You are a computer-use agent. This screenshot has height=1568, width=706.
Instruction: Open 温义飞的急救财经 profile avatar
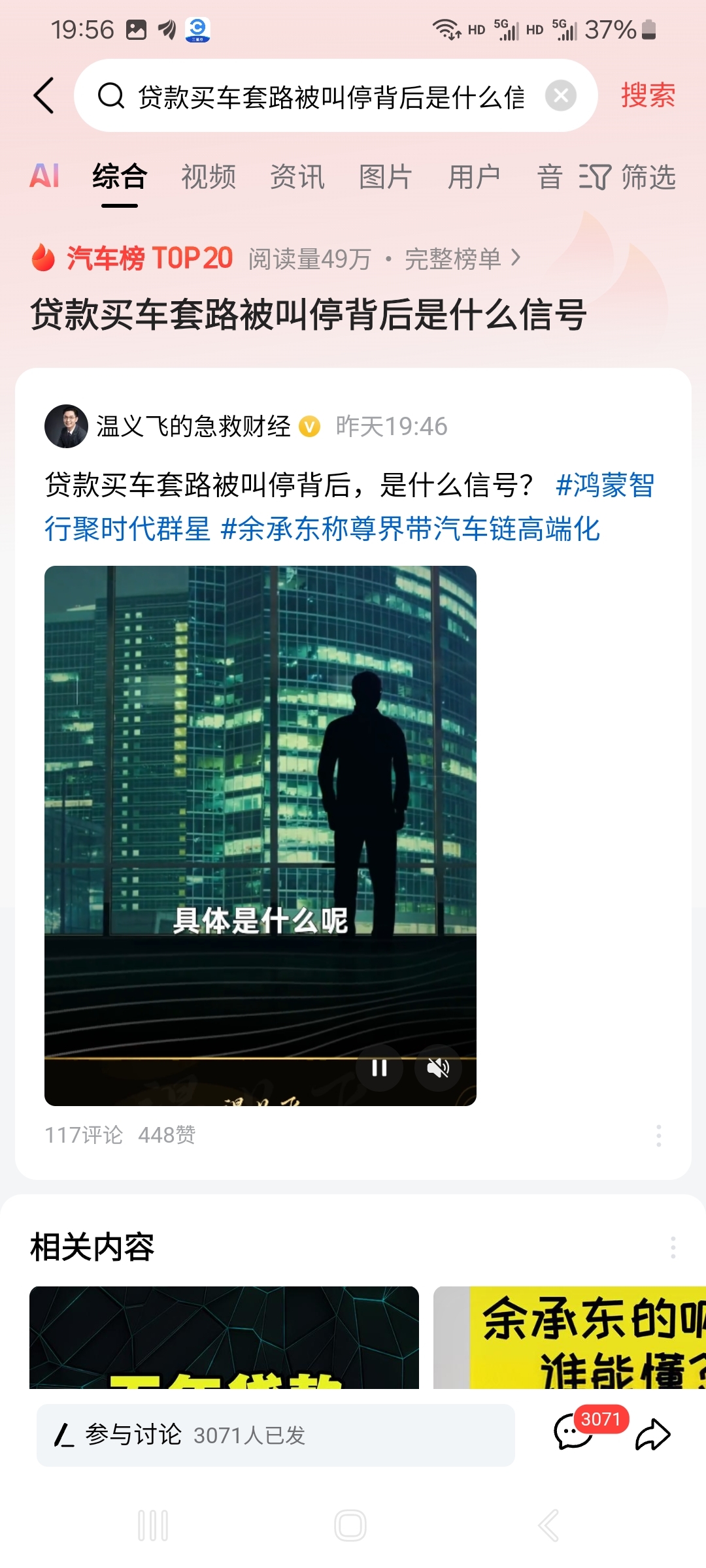tap(66, 426)
